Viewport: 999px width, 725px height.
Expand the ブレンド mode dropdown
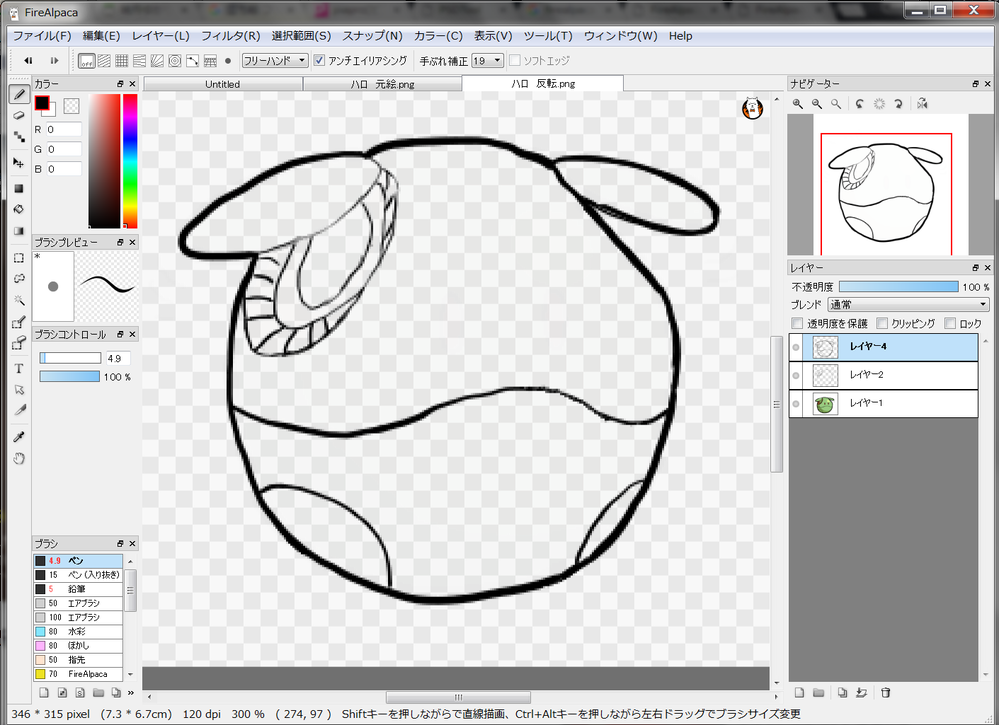(x=908, y=305)
